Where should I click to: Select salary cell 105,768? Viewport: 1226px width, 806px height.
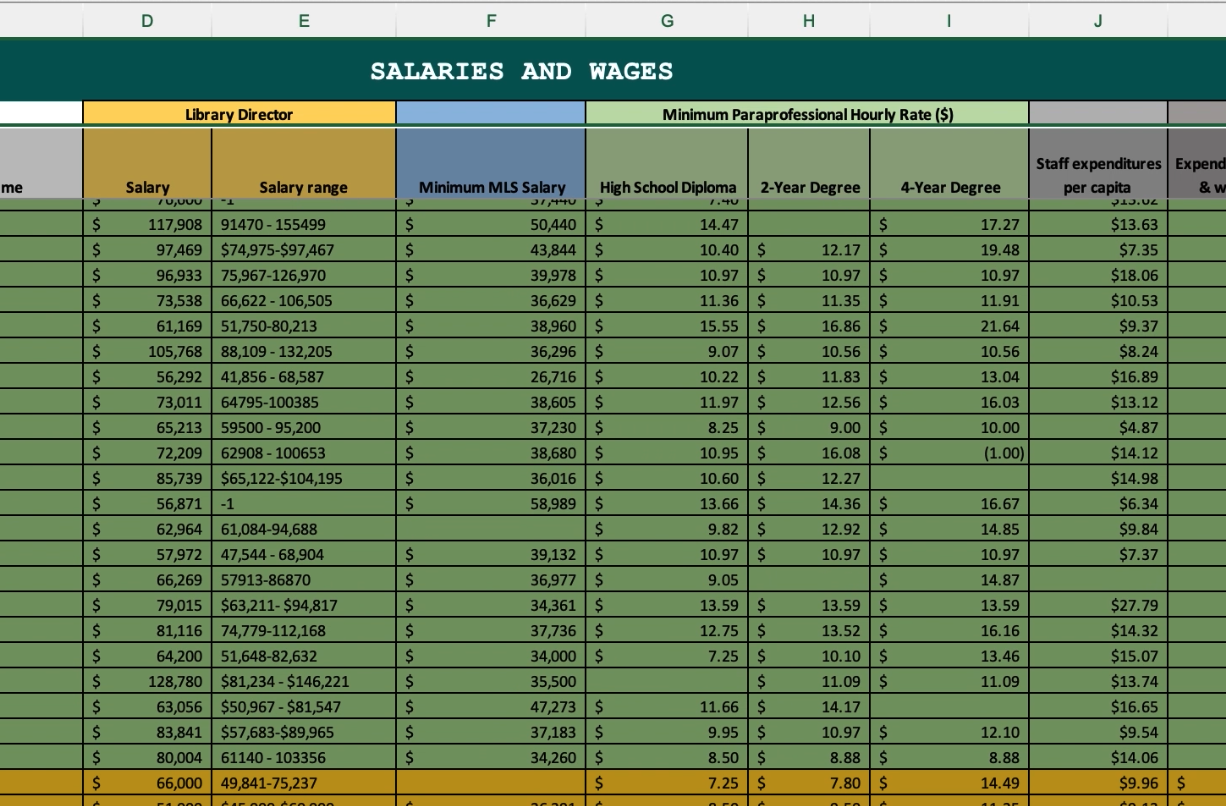[147, 351]
